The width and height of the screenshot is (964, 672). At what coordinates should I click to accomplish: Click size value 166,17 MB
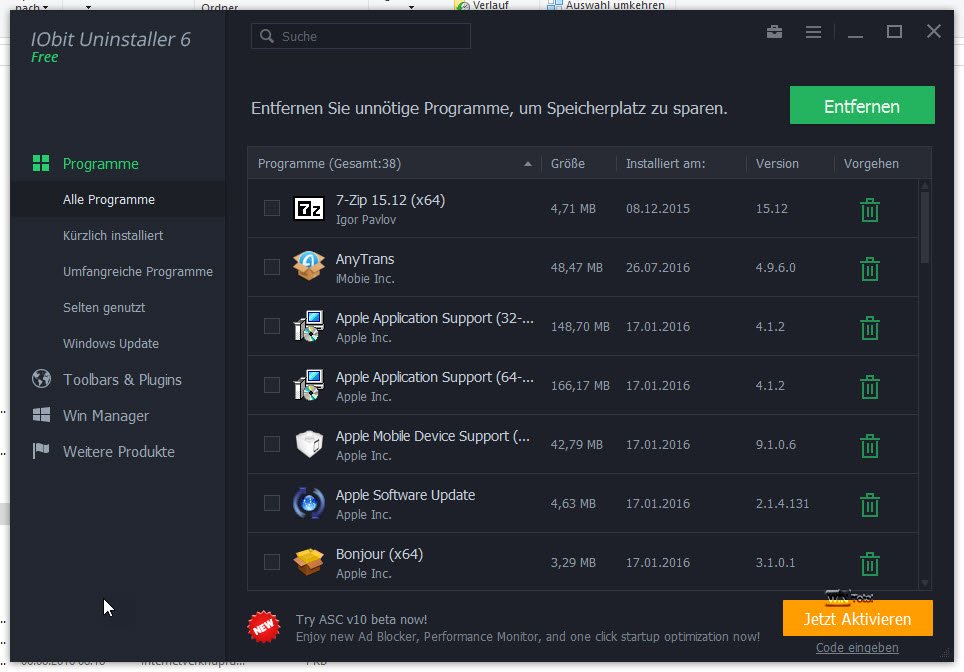pos(580,385)
